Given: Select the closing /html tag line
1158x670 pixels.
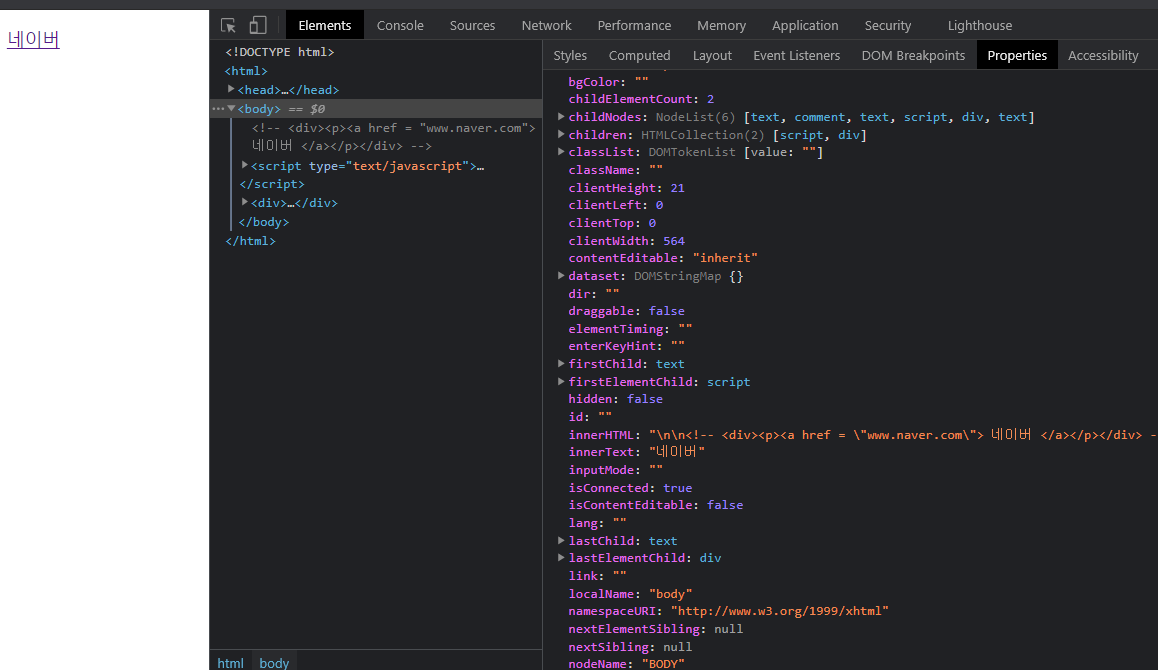Looking at the screenshot, I should (250, 241).
